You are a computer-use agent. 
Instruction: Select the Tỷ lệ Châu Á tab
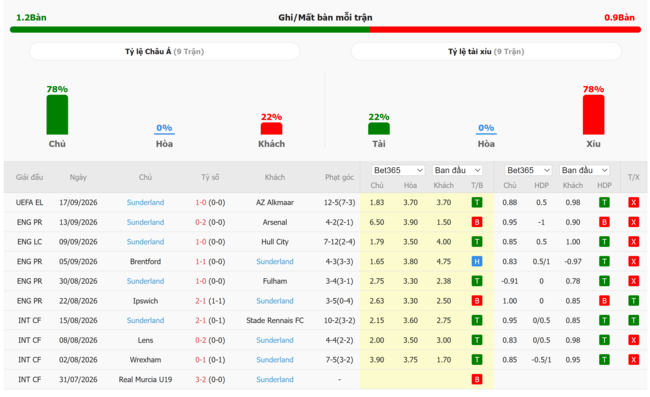tap(165, 51)
